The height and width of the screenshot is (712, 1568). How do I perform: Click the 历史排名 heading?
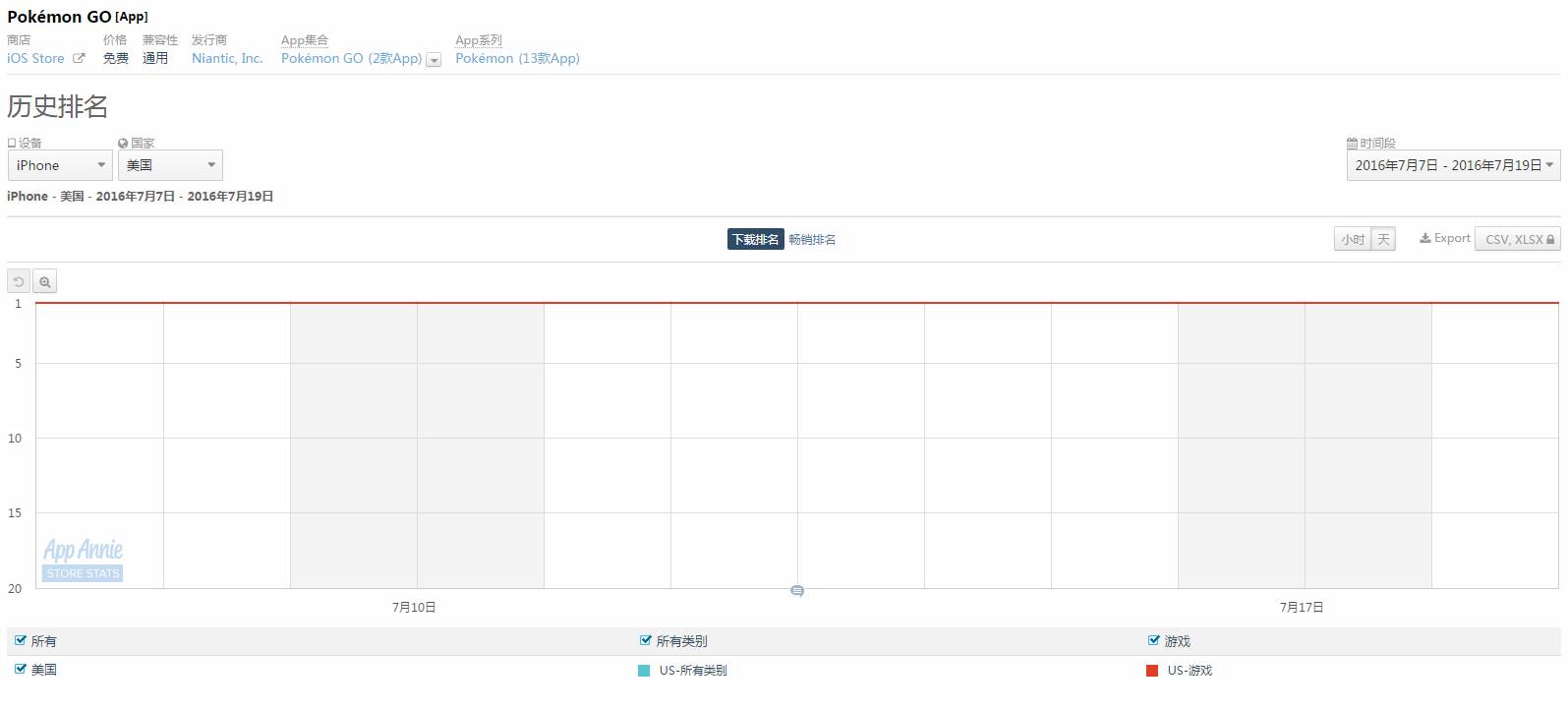coord(58,106)
